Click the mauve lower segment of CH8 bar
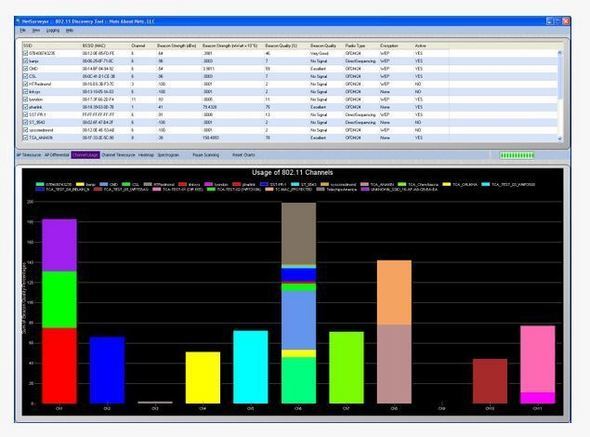This screenshot has width=590, height=437. coord(394,364)
